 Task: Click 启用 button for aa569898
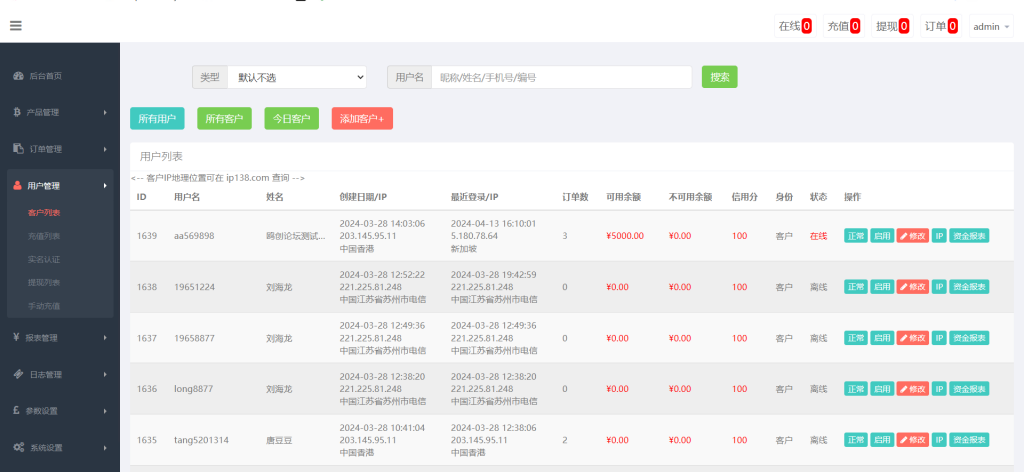(x=882, y=236)
